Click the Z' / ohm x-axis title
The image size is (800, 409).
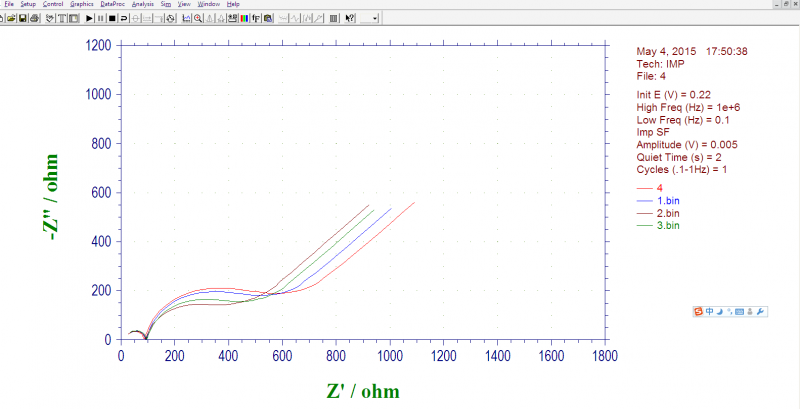coord(363,391)
